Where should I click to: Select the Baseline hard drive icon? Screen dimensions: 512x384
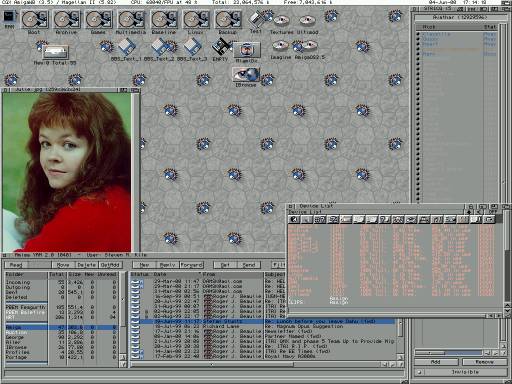(x=163, y=19)
